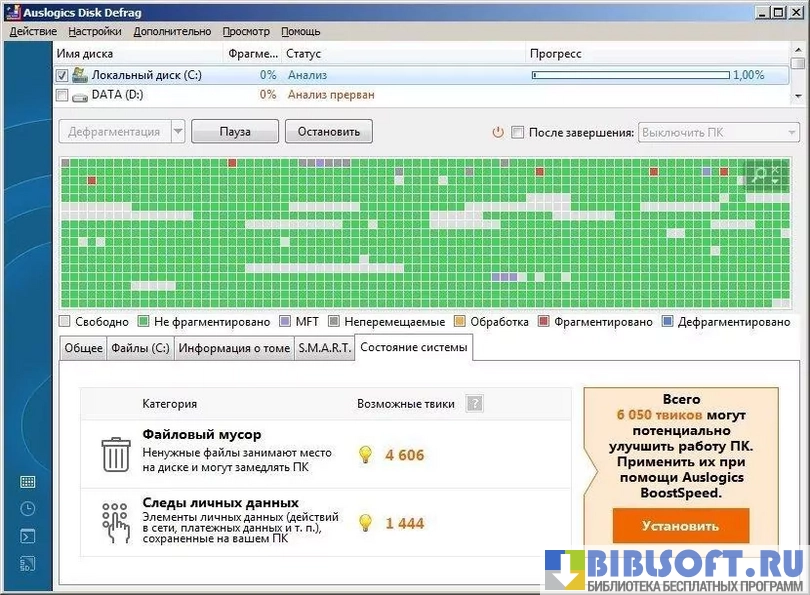Click the personal data traces fingerprint icon
Screen dimensions: 810x595
115,521
